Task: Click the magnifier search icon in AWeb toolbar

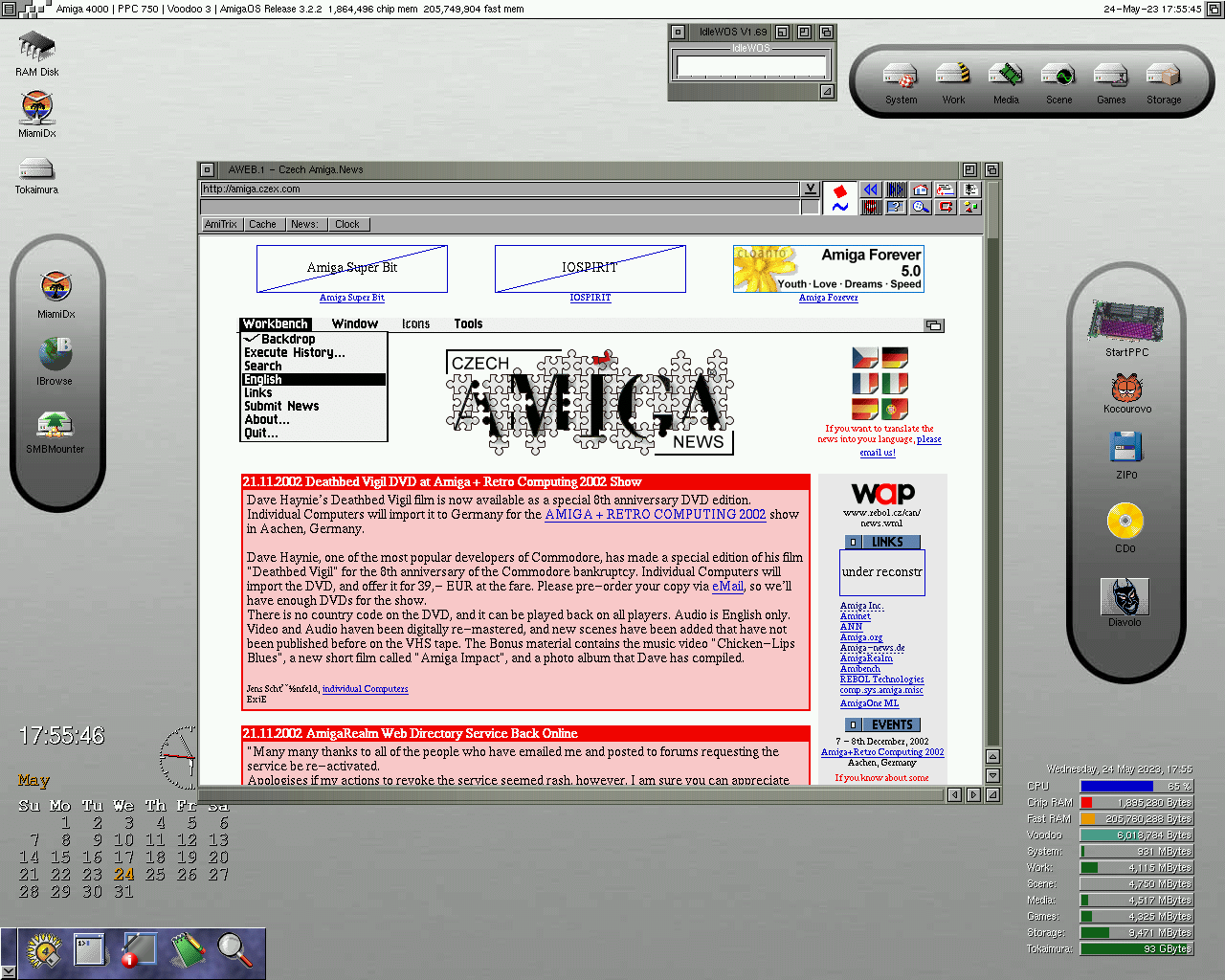Action: tap(921, 207)
